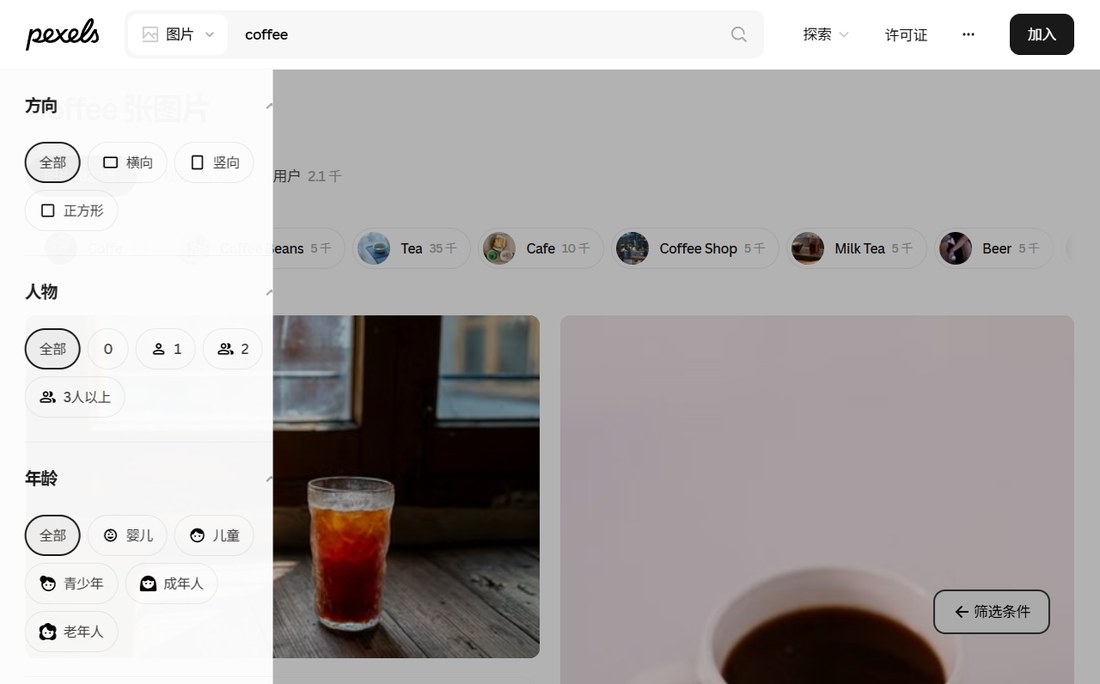Click the Coffee Shop category thumbnail
Image resolution: width=1100 pixels, height=684 pixels.
(632, 248)
